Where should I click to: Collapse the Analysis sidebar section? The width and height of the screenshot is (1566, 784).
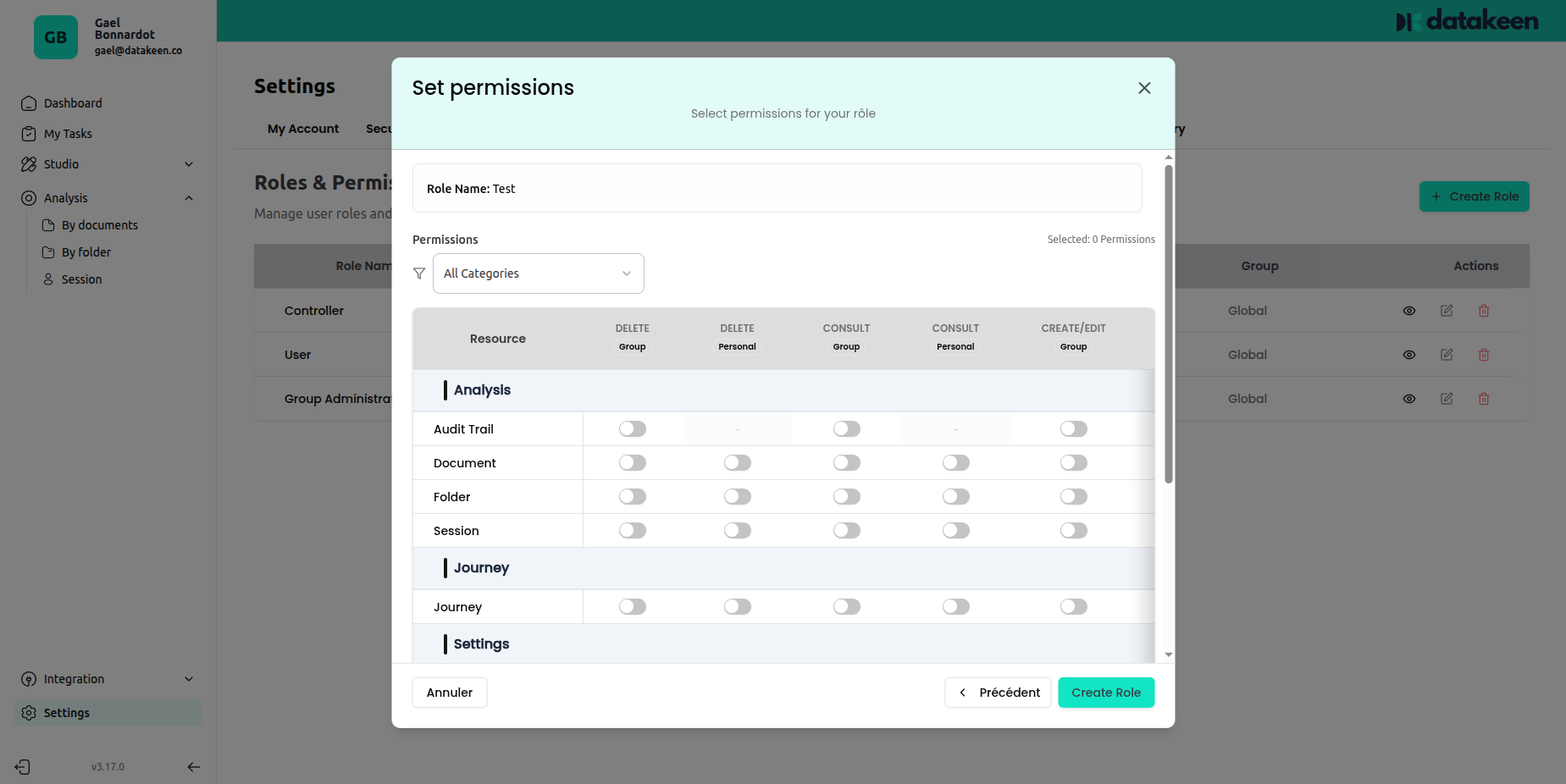pyautogui.click(x=188, y=197)
